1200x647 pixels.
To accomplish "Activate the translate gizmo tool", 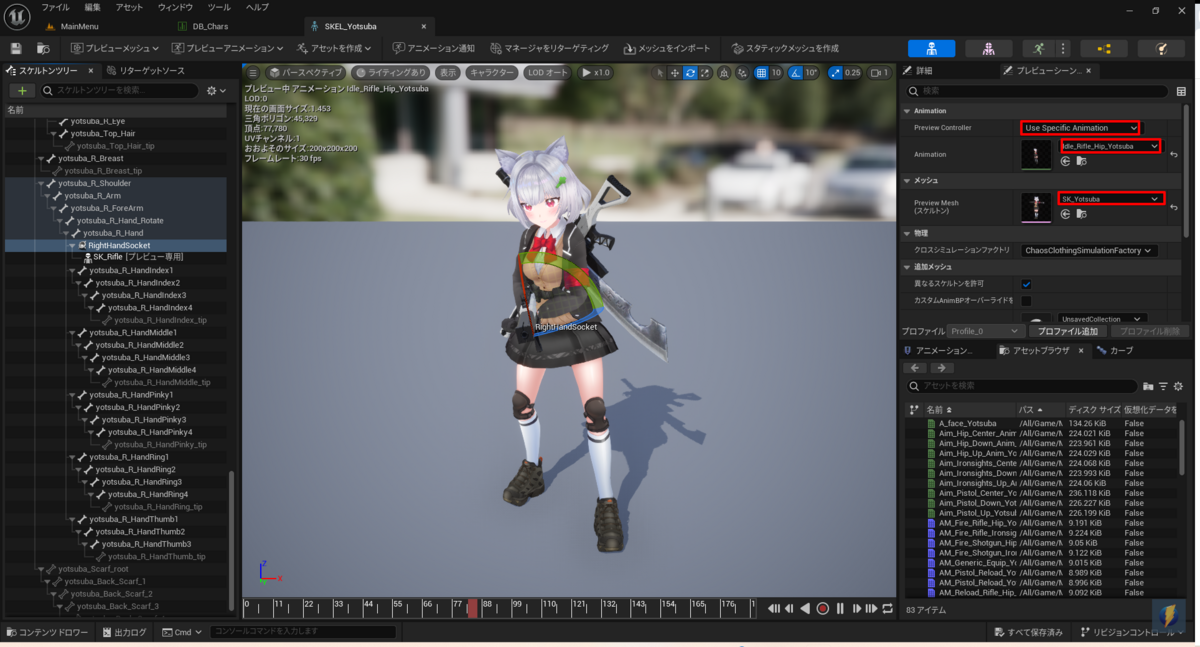I will 675,72.
